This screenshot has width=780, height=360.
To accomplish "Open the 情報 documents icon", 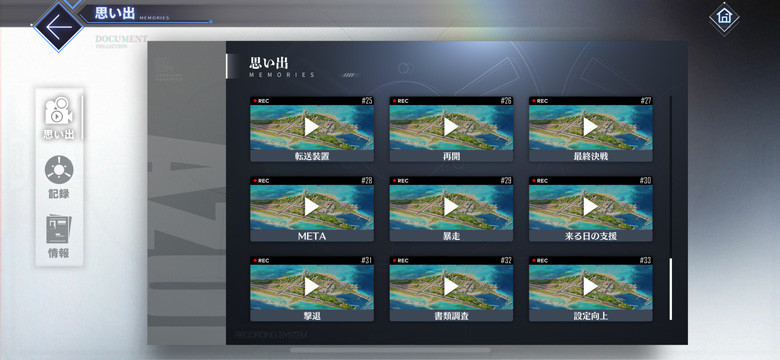I will click(x=59, y=237).
